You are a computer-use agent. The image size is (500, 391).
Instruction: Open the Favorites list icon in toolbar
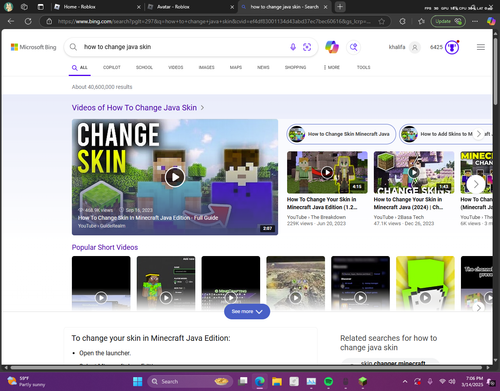point(421,21)
